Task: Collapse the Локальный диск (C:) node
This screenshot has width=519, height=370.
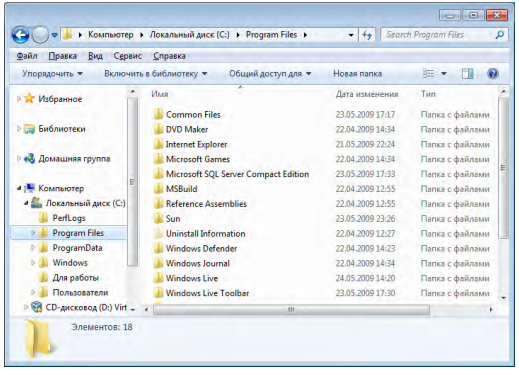Action: [x=26, y=203]
